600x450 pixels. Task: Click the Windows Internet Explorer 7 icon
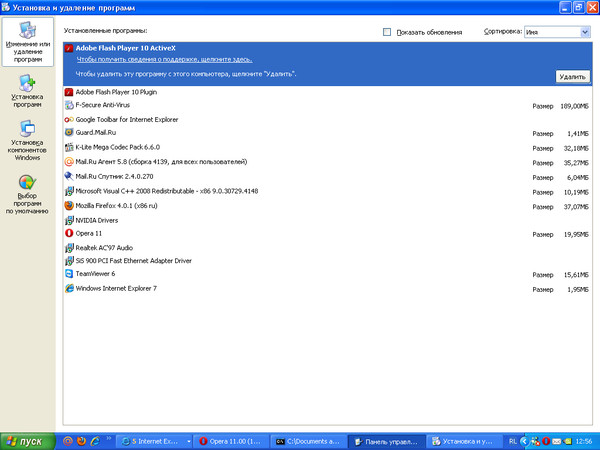69,289
